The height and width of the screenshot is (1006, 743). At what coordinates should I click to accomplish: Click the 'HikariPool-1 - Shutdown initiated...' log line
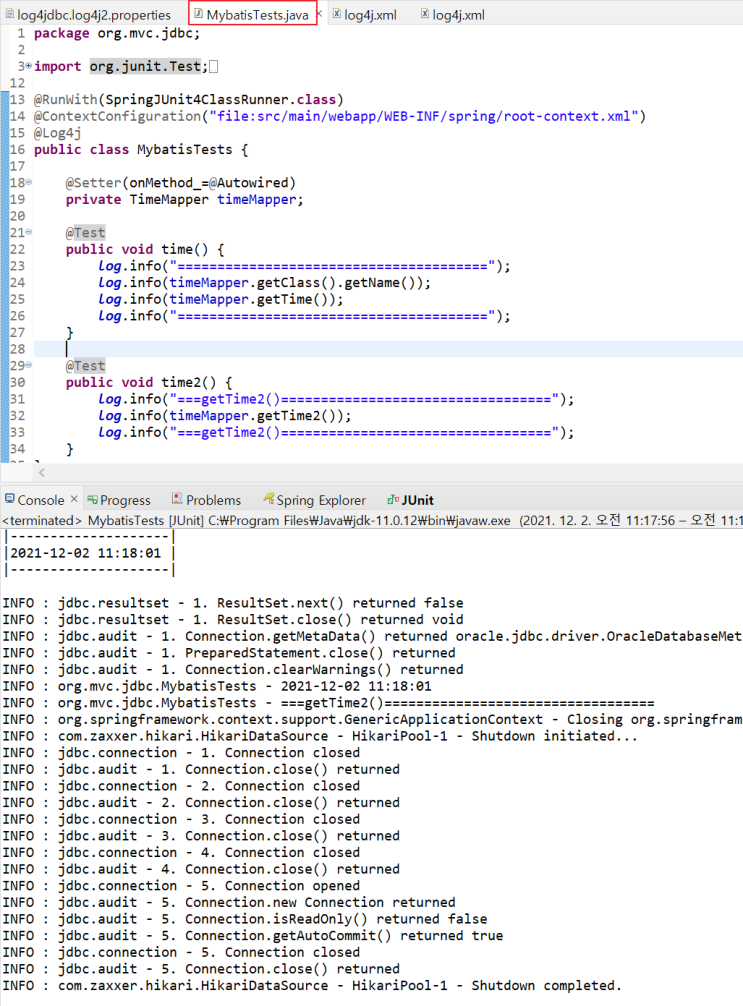click(x=320, y=737)
